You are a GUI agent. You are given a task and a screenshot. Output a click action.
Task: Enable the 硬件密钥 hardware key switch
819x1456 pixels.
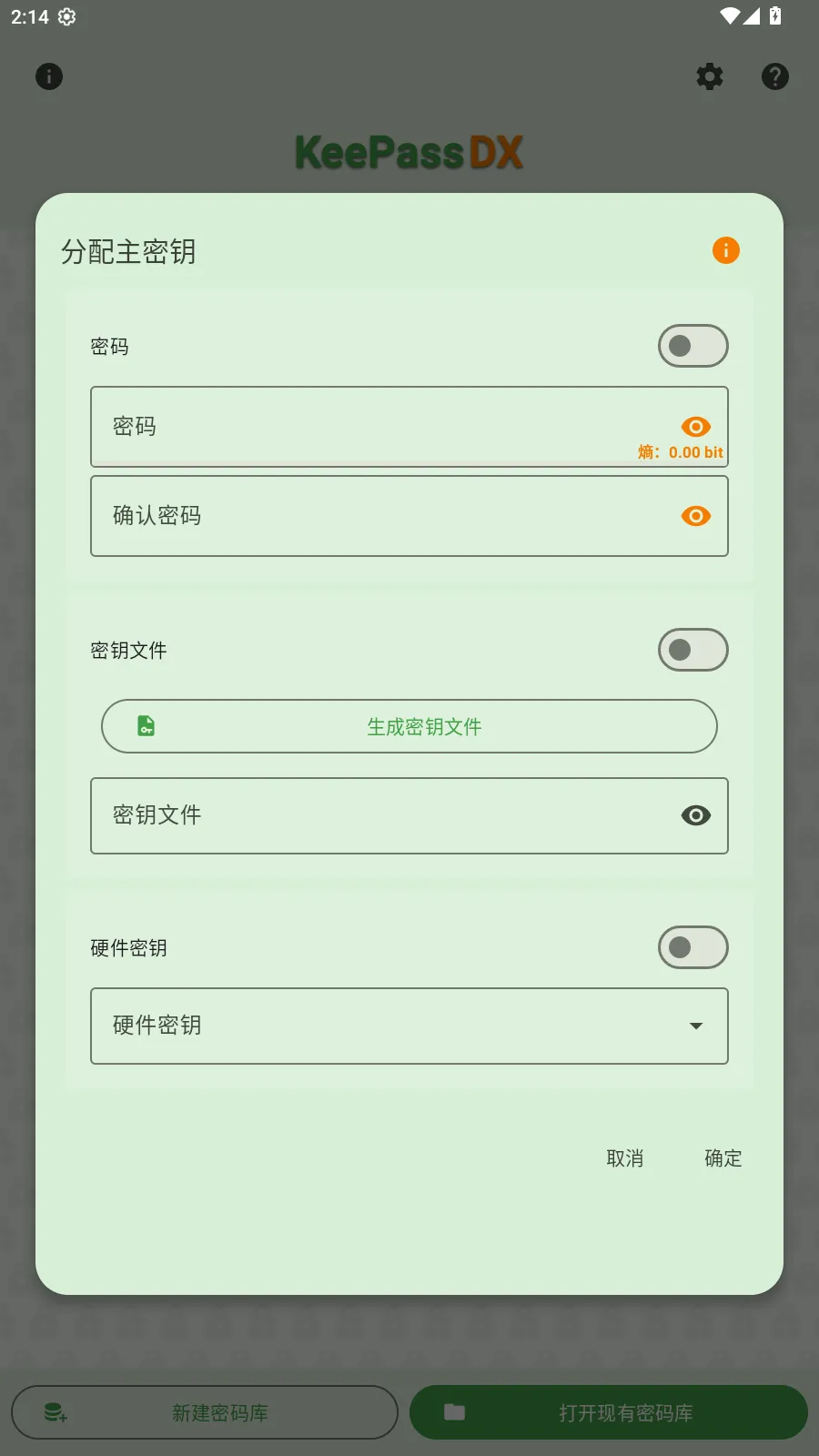pyautogui.click(x=693, y=947)
